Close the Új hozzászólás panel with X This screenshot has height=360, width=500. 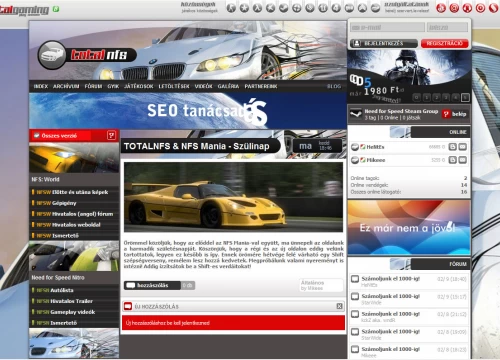(x=339, y=306)
